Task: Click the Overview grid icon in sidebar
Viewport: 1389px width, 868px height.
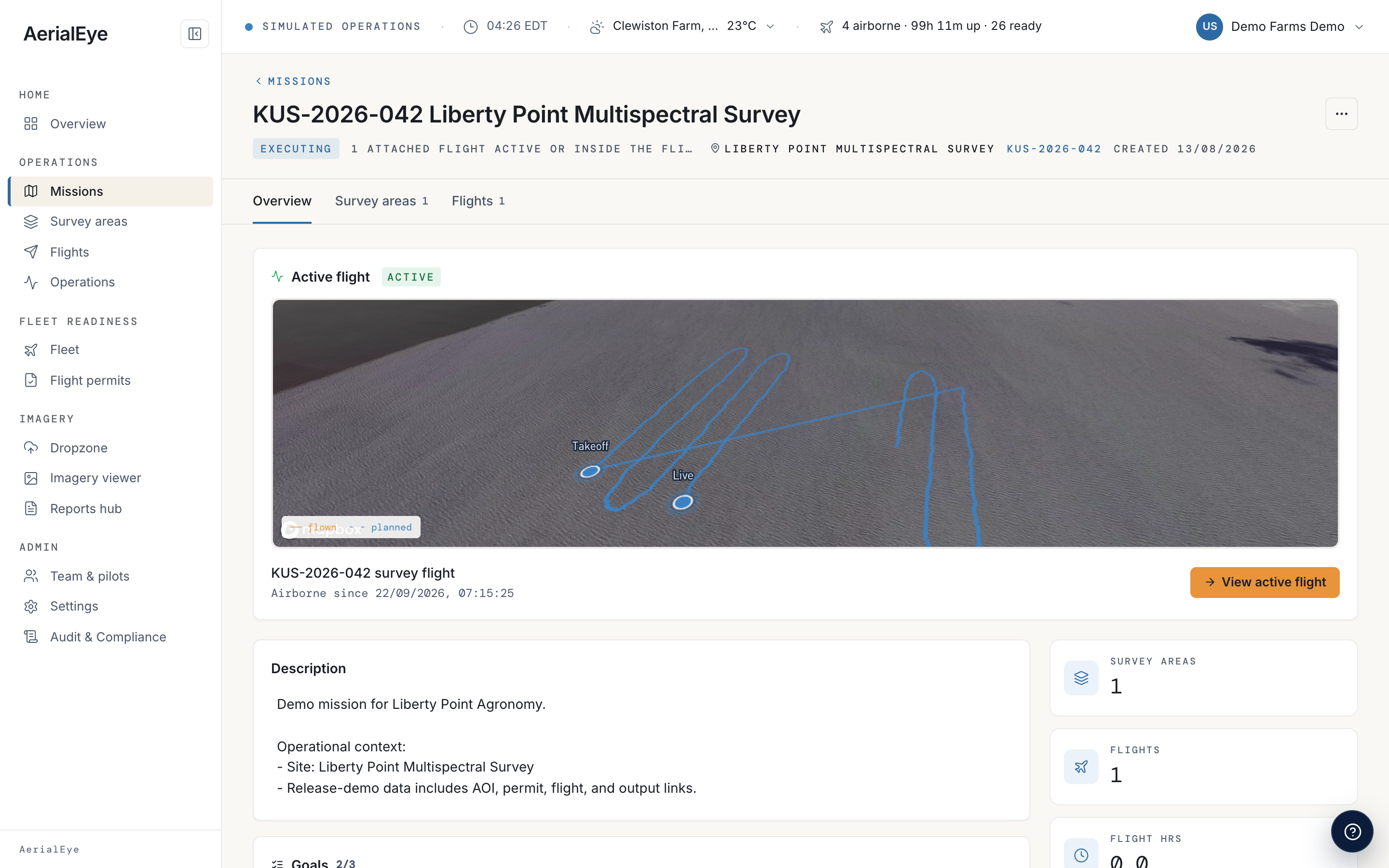Action: [31, 124]
